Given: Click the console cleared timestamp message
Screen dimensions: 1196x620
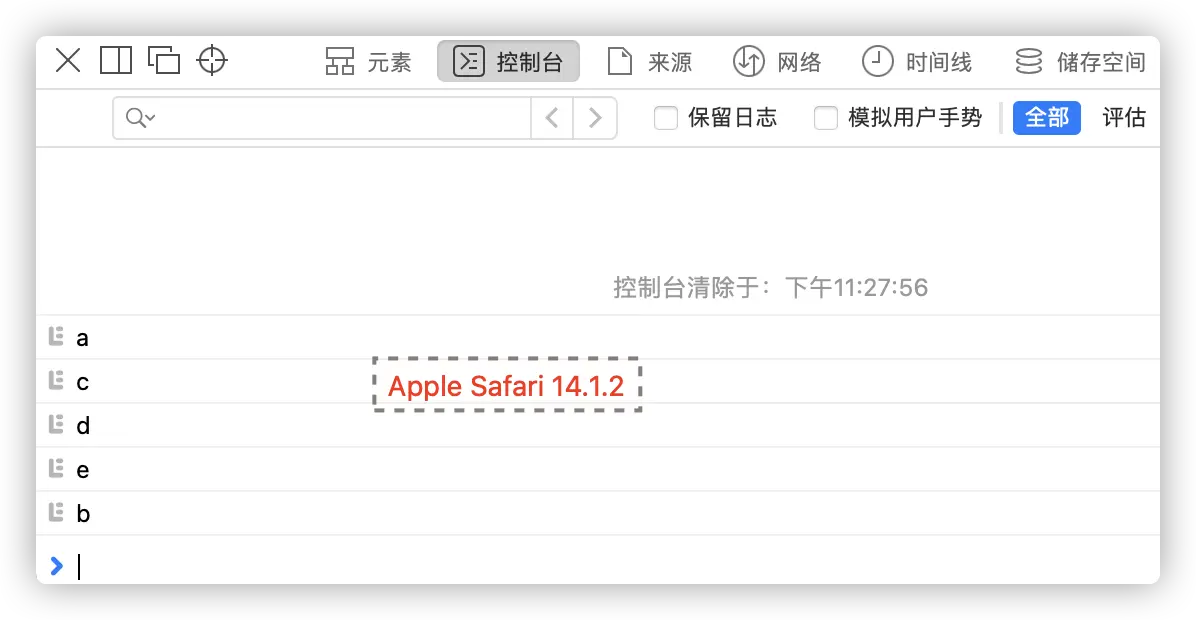Looking at the screenshot, I should [x=770, y=288].
